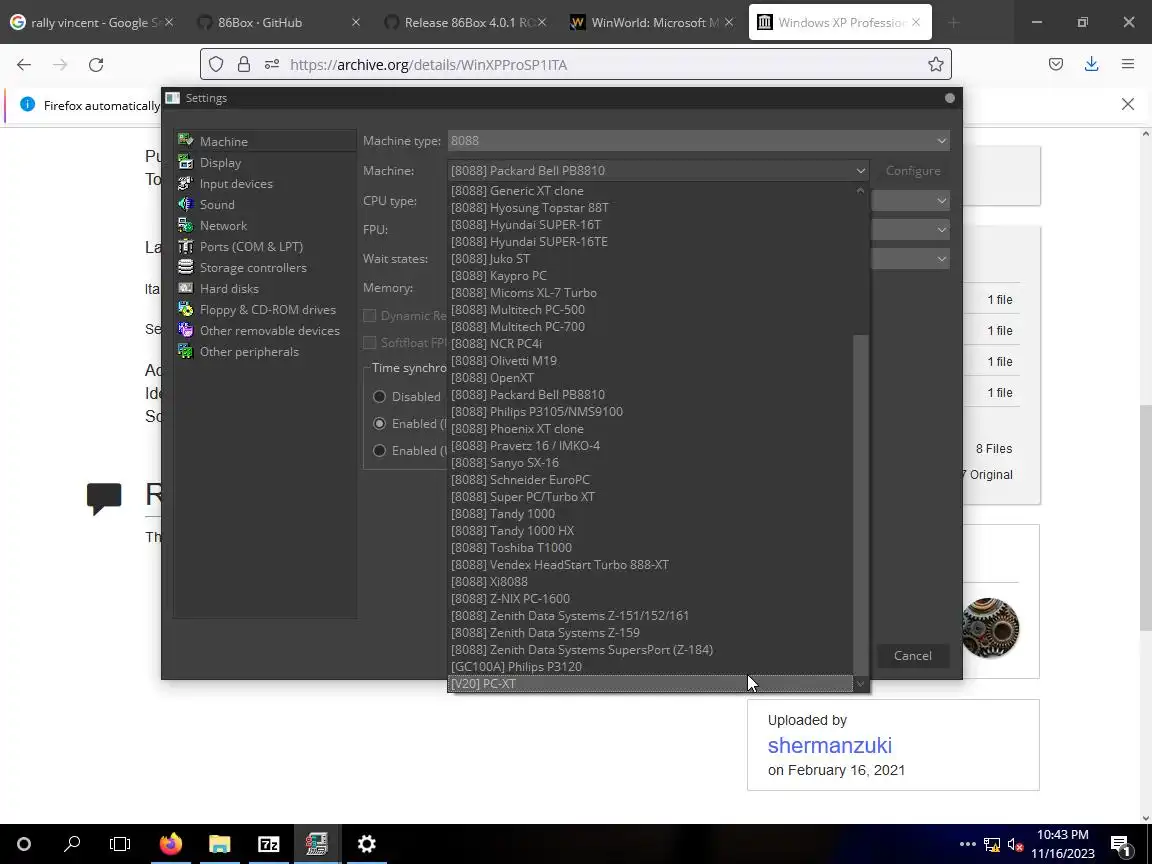The image size is (1152, 864).
Task: Open the Wait states row dropdown arrow
Action: [x=941, y=259]
